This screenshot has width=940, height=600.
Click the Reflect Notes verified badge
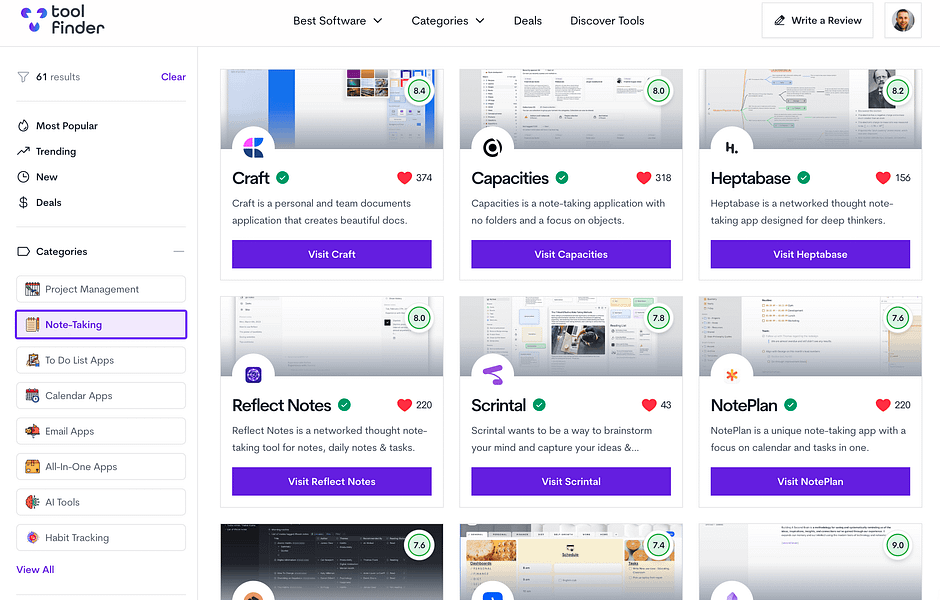point(344,405)
